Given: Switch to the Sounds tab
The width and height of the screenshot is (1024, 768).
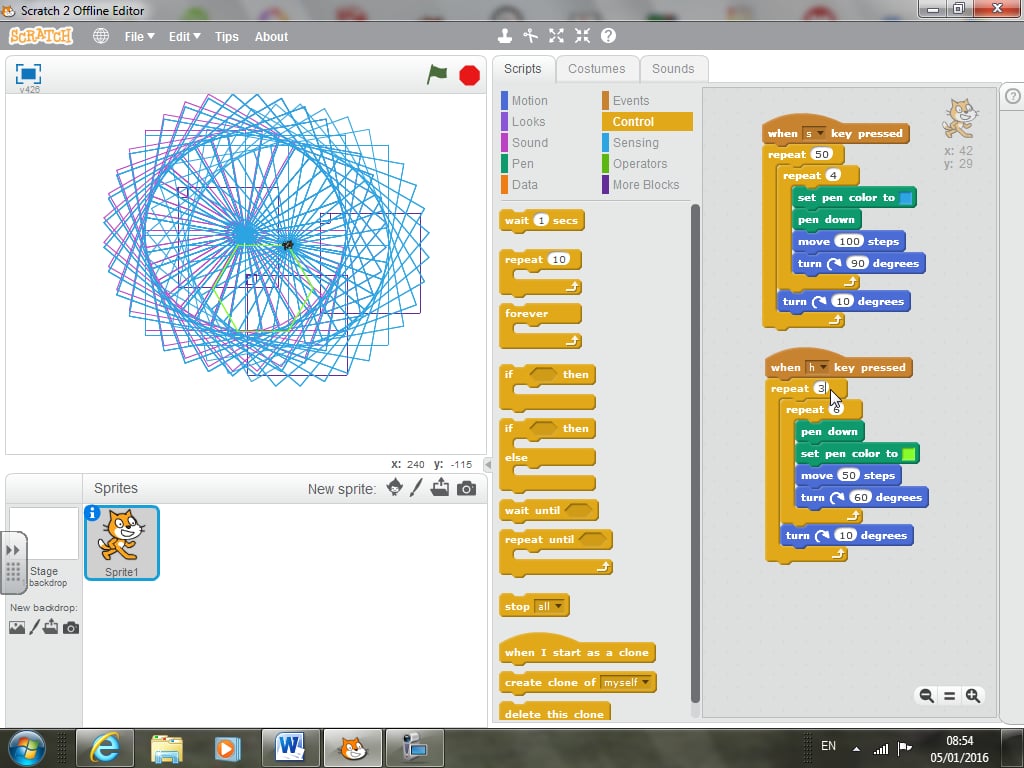Looking at the screenshot, I should (x=673, y=69).
